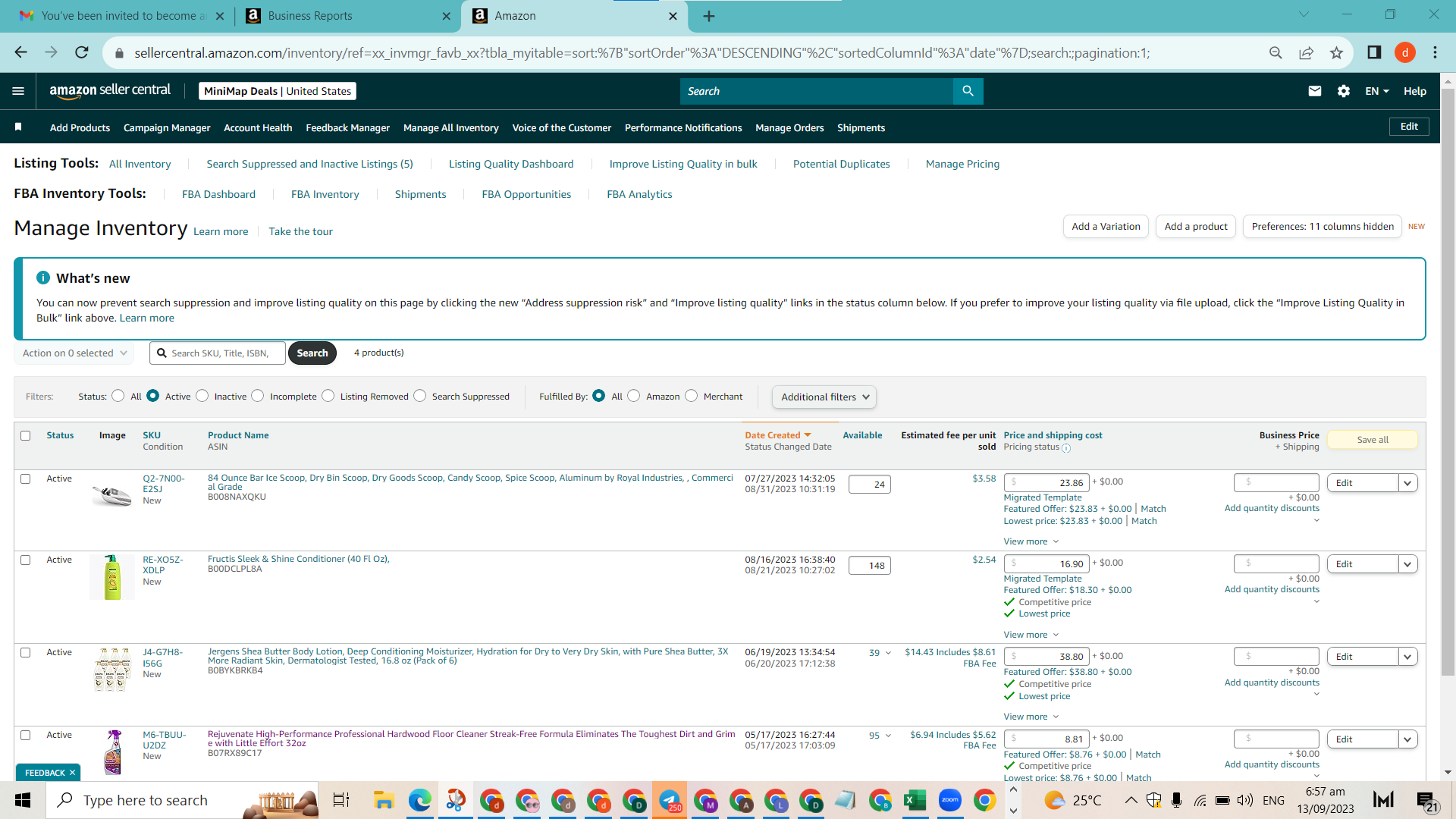Screen dimensions: 1456x819
Task: Select the Incomplete status radio button
Action: pyautogui.click(x=258, y=396)
